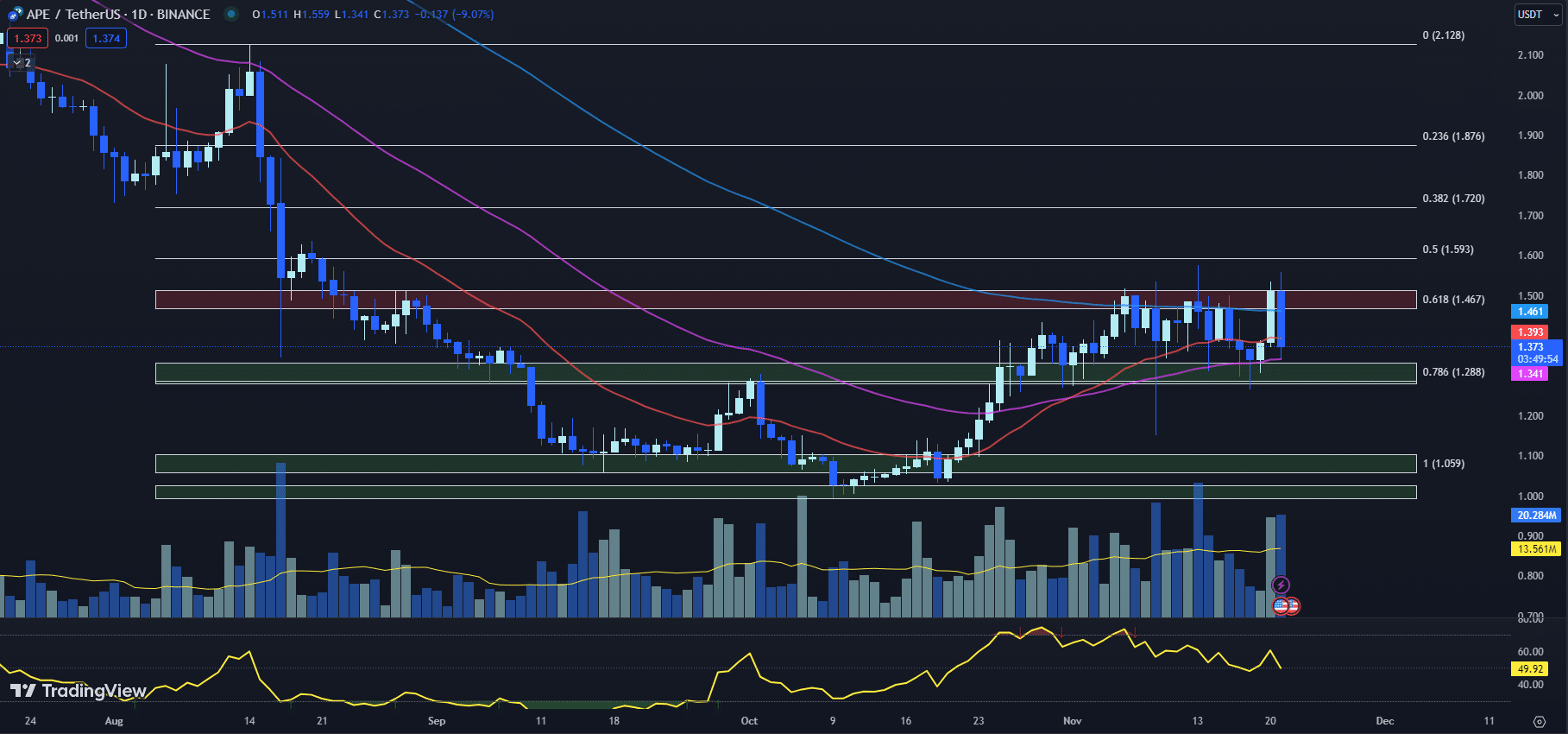Screen dimensions: 1568x734
Task: Click the 20.284M volume value tag
Action: pyautogui.click(x=1536, y=516)
